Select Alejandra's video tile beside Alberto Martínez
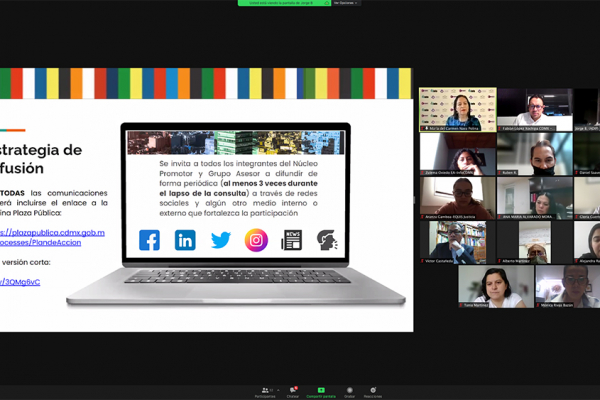Image resolution: width=600 pixels, height=400 pixels. [x=587, y=242]
